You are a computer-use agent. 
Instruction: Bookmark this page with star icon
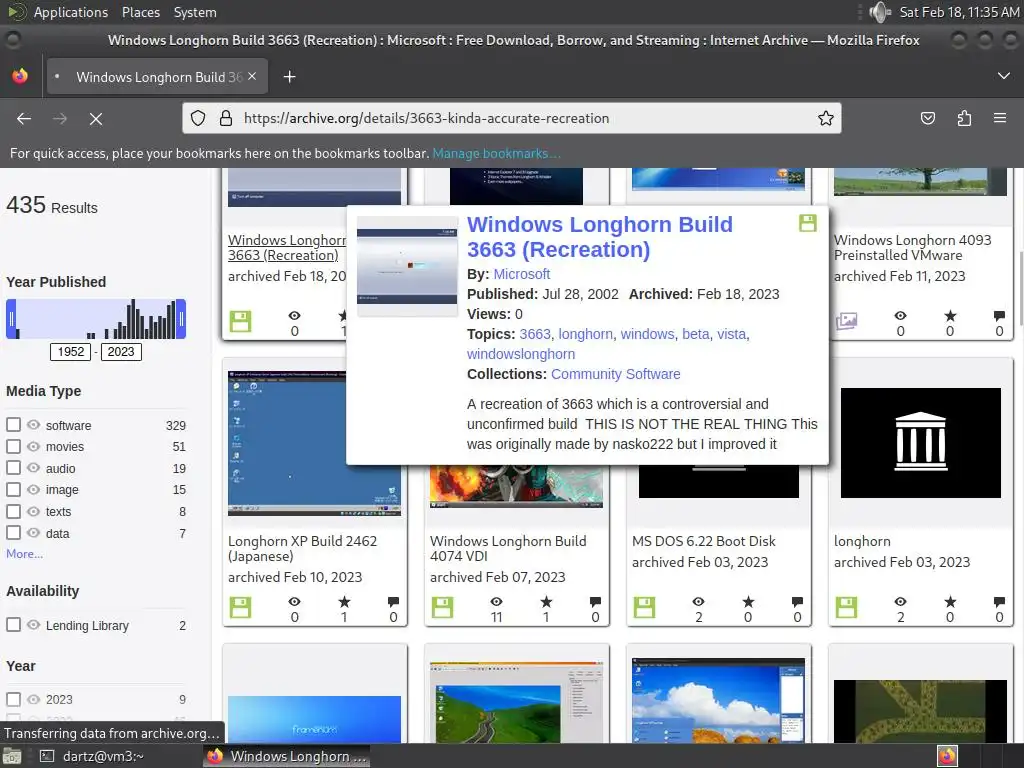click(825, 118)
